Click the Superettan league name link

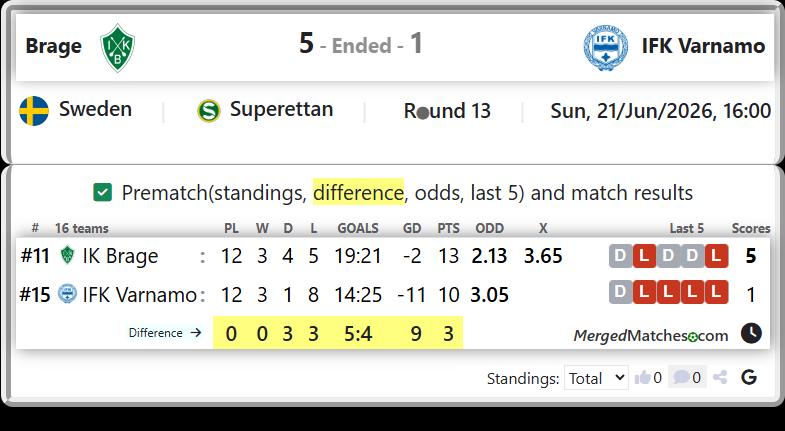[281, 109]
